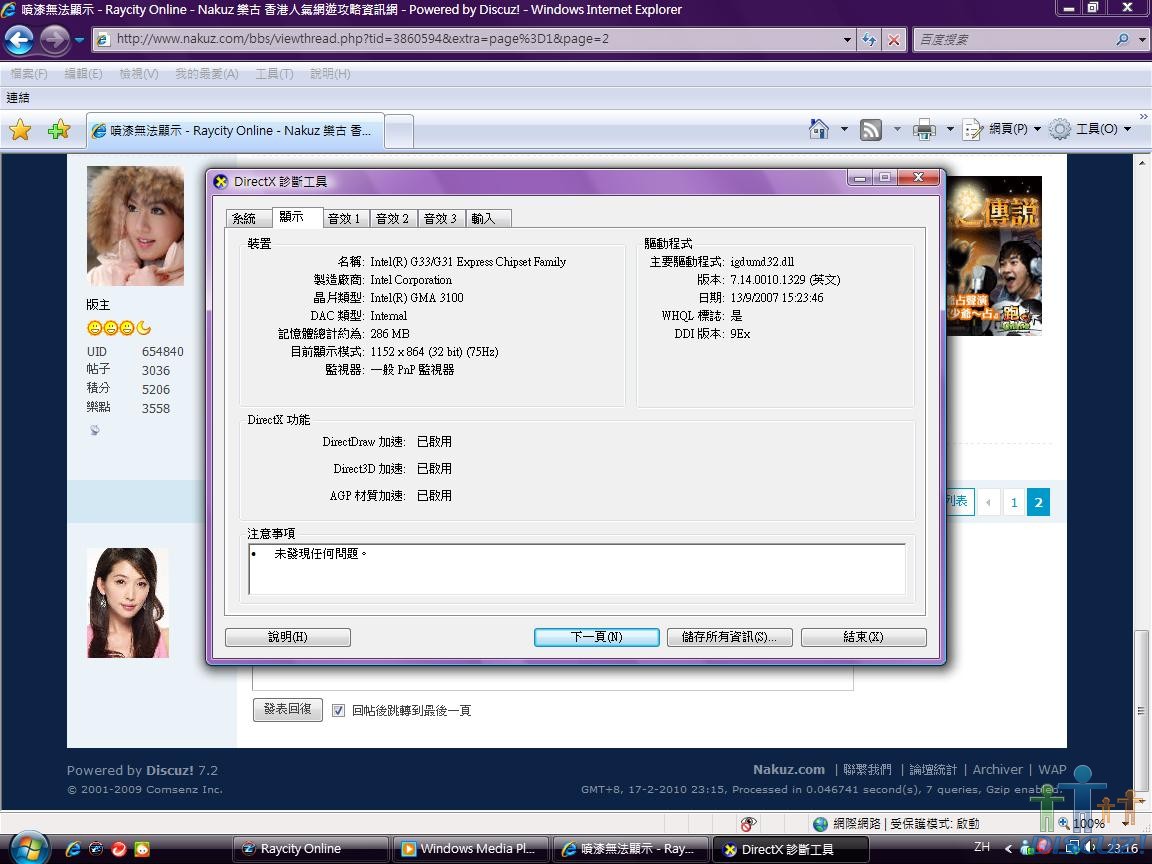Open the 網頁(P) command bar menu
Viewport: 1152px width, 864px height.
(x=1001, y=129)
